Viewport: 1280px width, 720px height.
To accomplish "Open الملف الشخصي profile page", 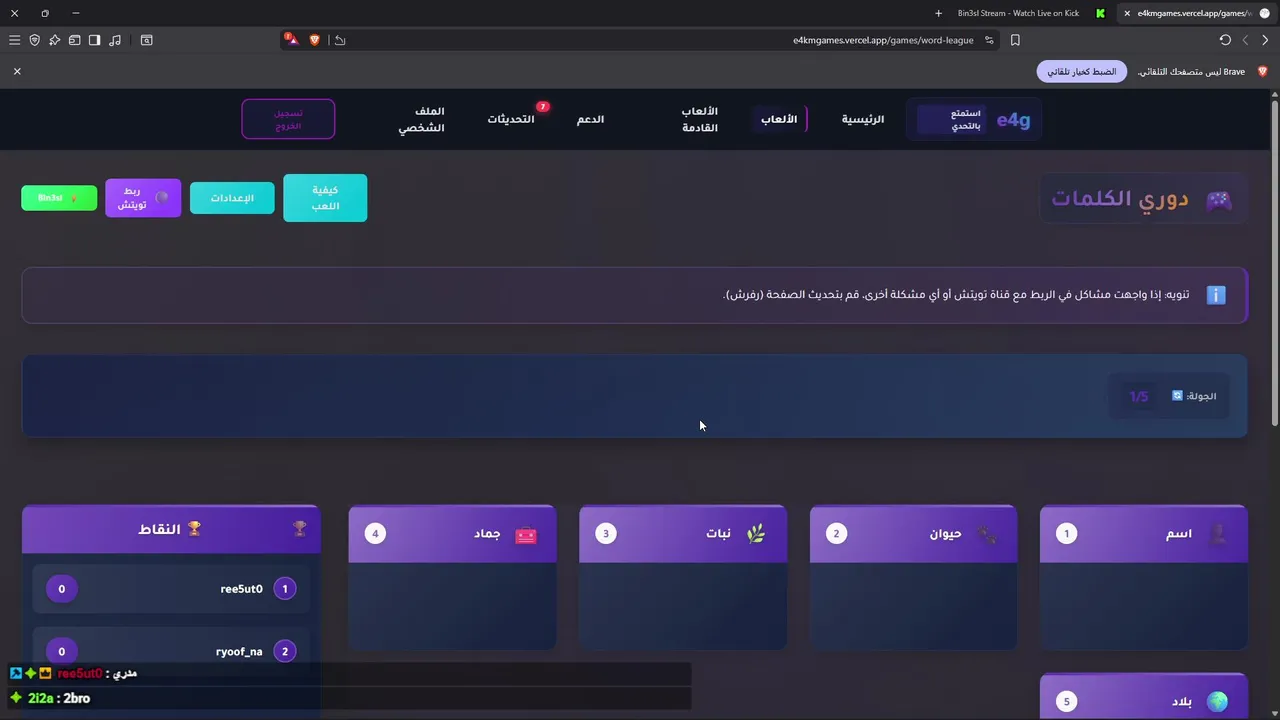I will coord(422,119).
